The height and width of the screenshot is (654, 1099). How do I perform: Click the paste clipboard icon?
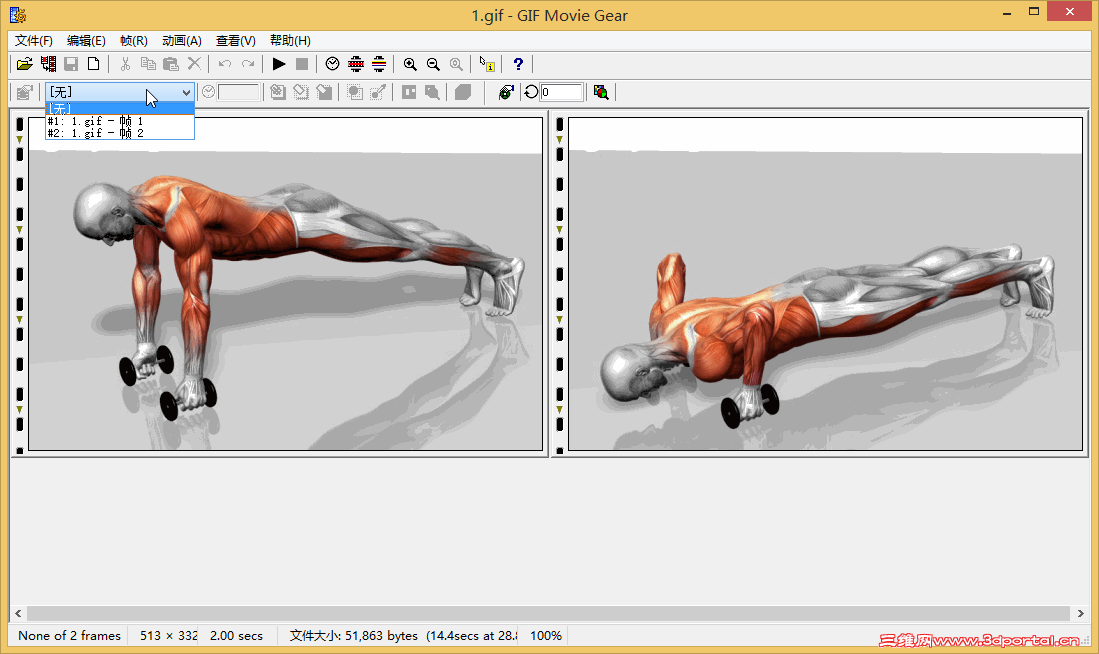point(171,64)
